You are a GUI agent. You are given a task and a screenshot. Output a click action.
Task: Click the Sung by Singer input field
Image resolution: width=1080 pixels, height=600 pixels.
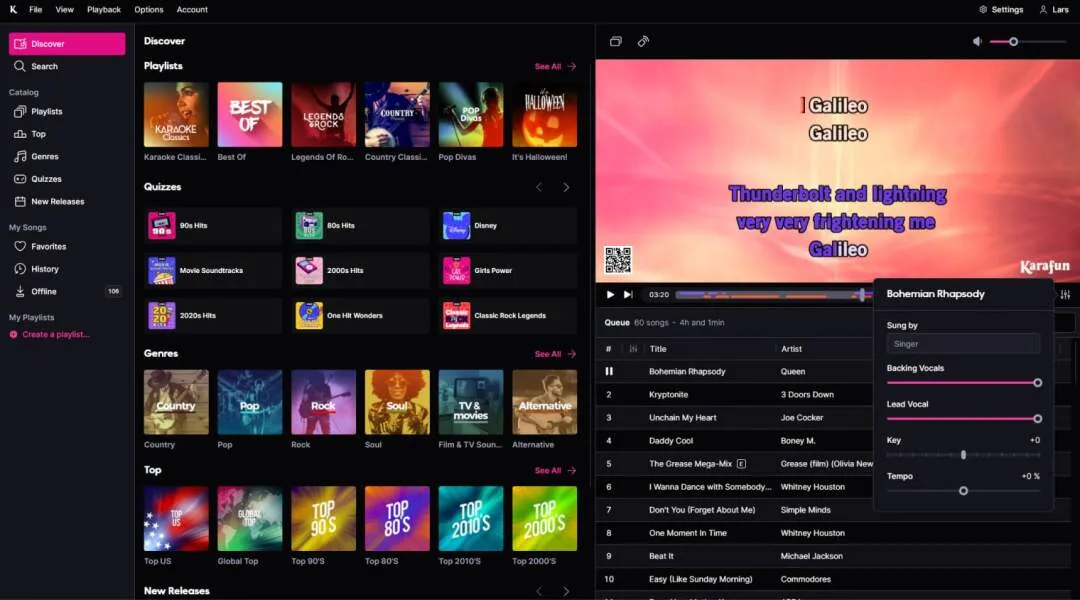coord(963,344)
